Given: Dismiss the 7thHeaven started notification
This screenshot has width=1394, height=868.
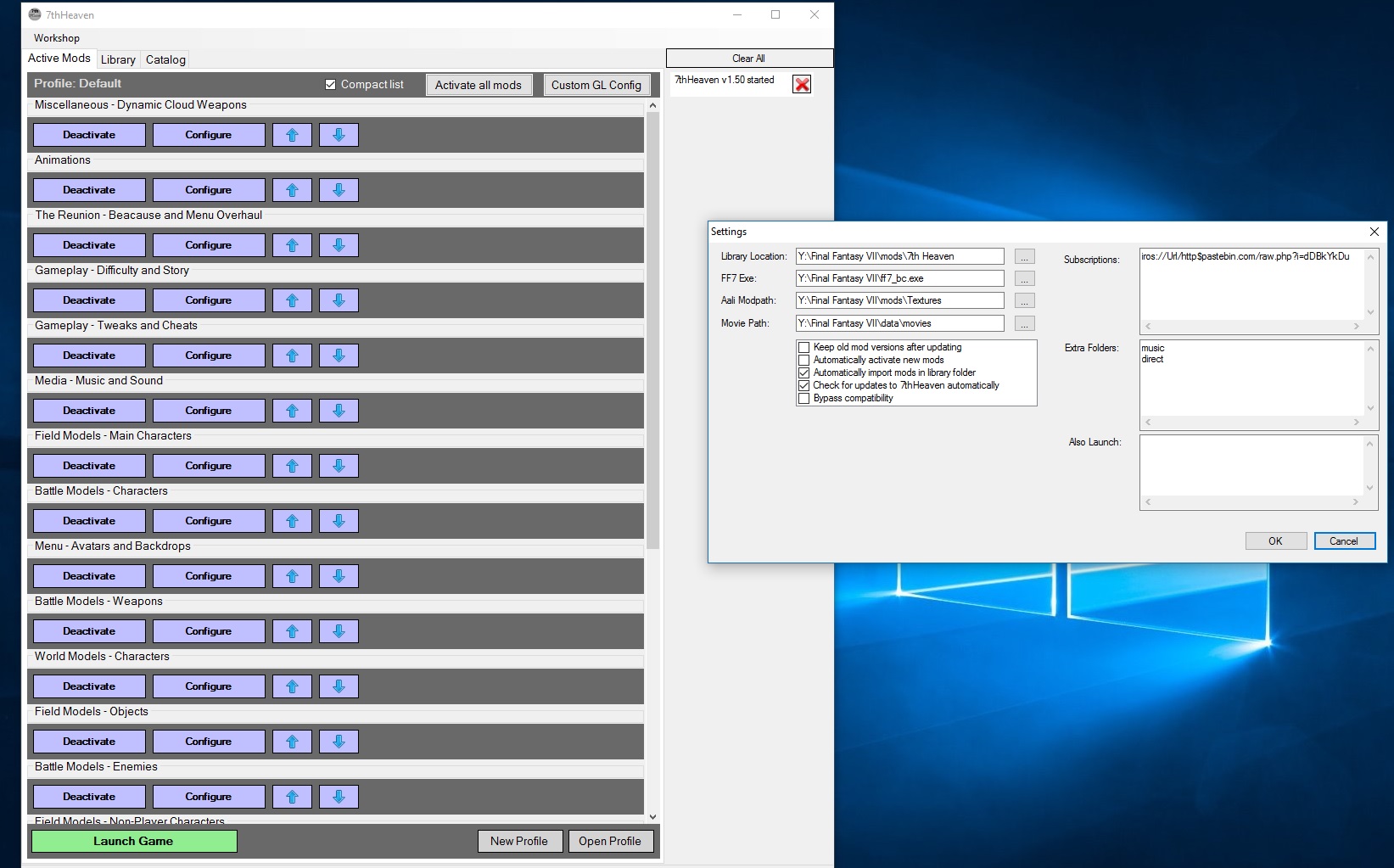Looking at the screenshot, I should pyautogui.click(x=802, y=84).
